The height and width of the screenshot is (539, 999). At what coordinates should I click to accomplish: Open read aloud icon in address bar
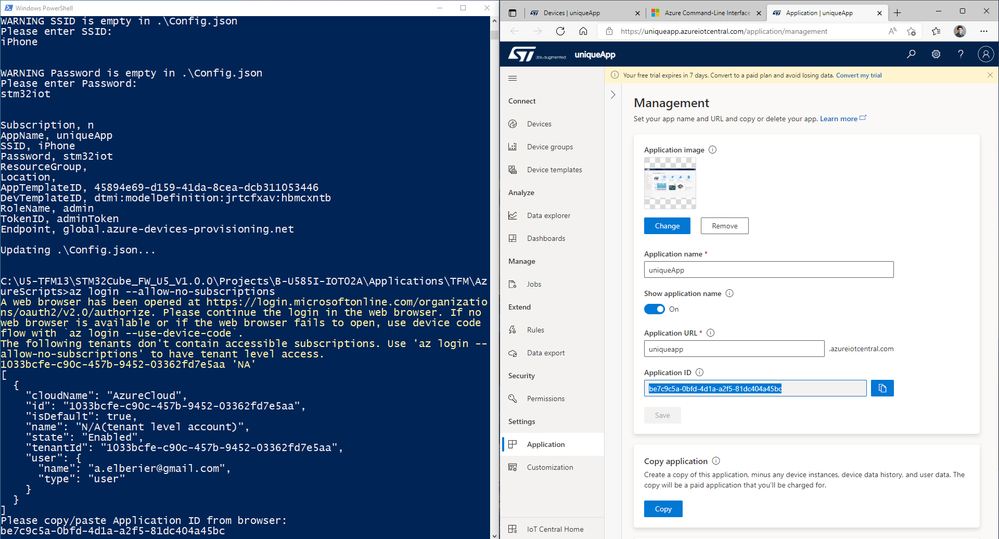coord(892,31)
